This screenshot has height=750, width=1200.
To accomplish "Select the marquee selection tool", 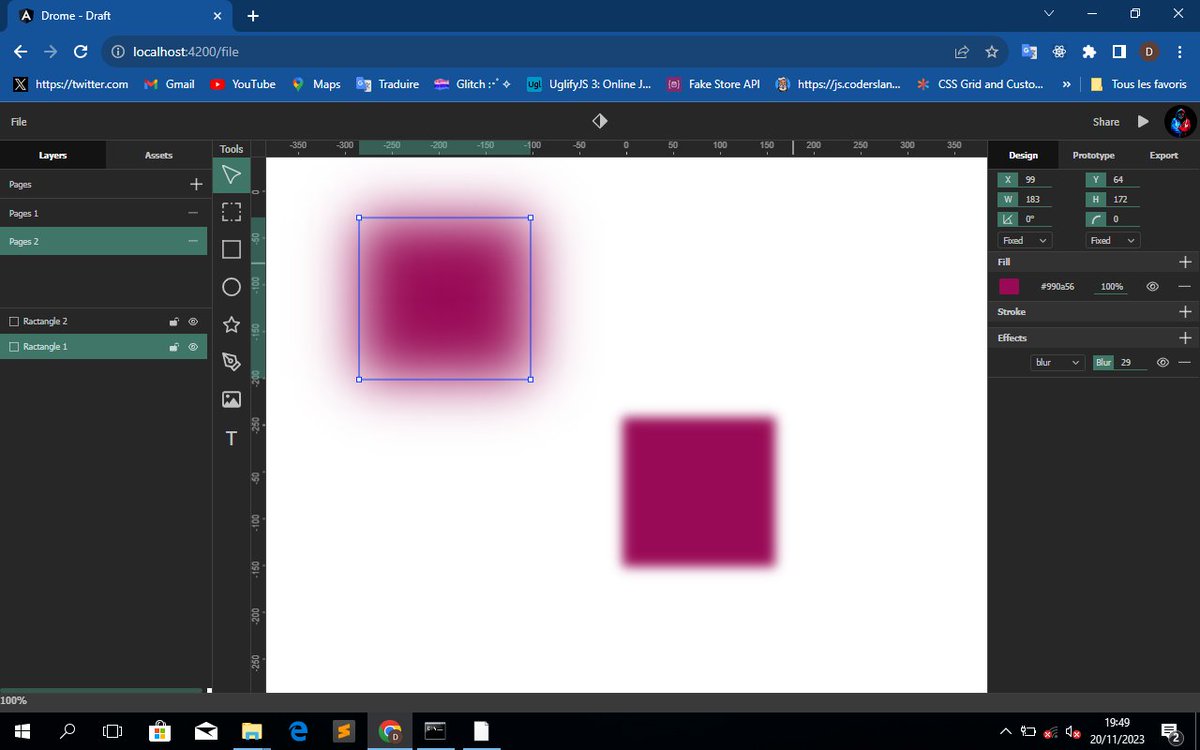I will [x=231, y=212].
